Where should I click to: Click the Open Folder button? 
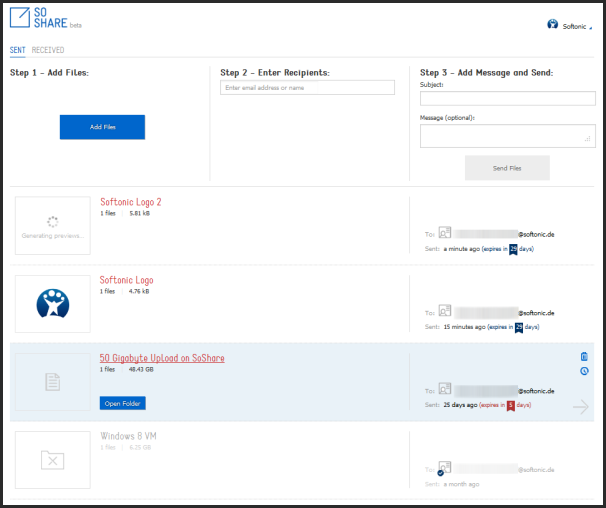[x=123, y=403]
